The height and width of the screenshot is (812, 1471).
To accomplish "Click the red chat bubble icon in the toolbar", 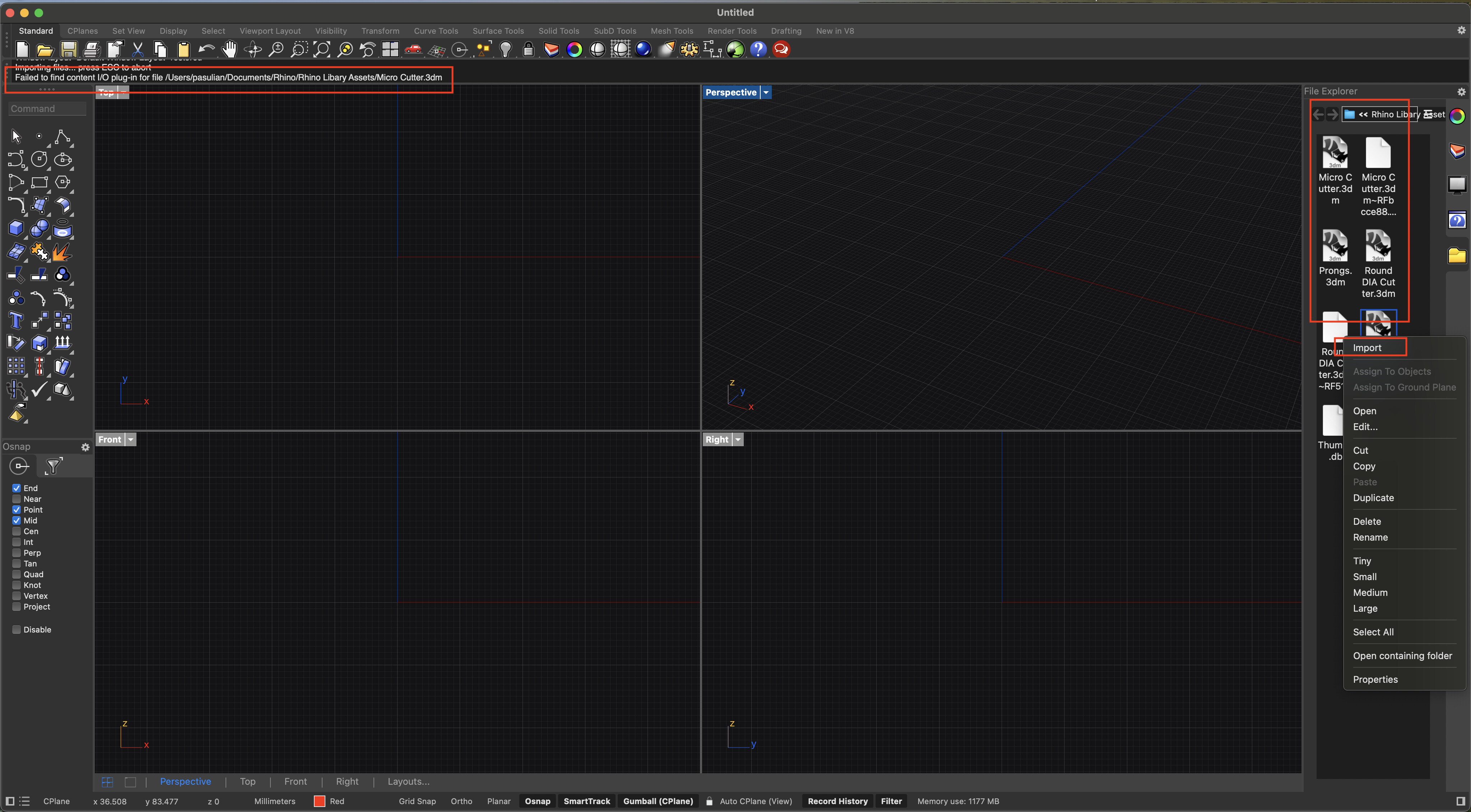I will 781,50.
